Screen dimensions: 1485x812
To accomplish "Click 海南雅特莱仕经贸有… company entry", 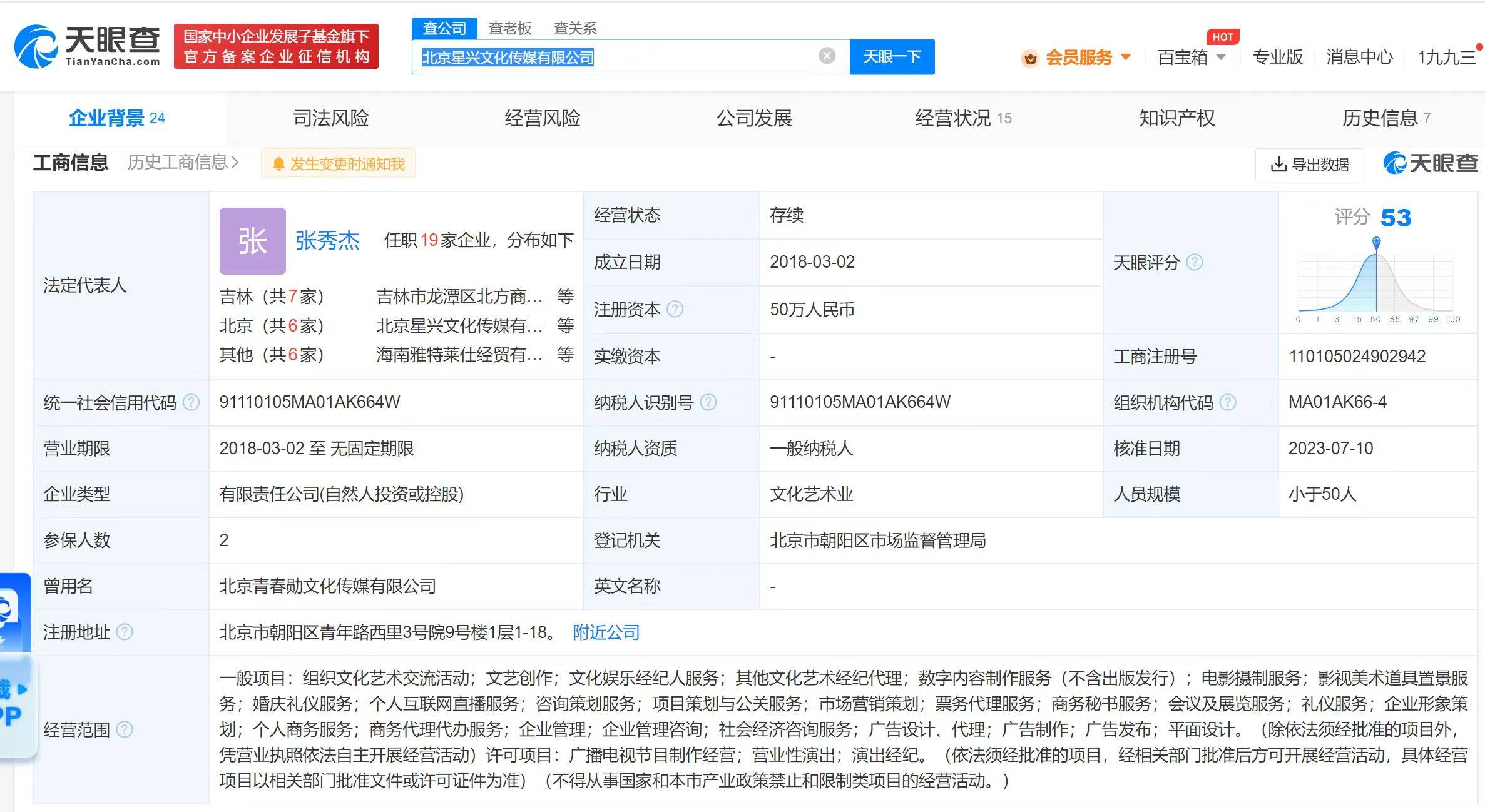I will [x=459, y=355].
